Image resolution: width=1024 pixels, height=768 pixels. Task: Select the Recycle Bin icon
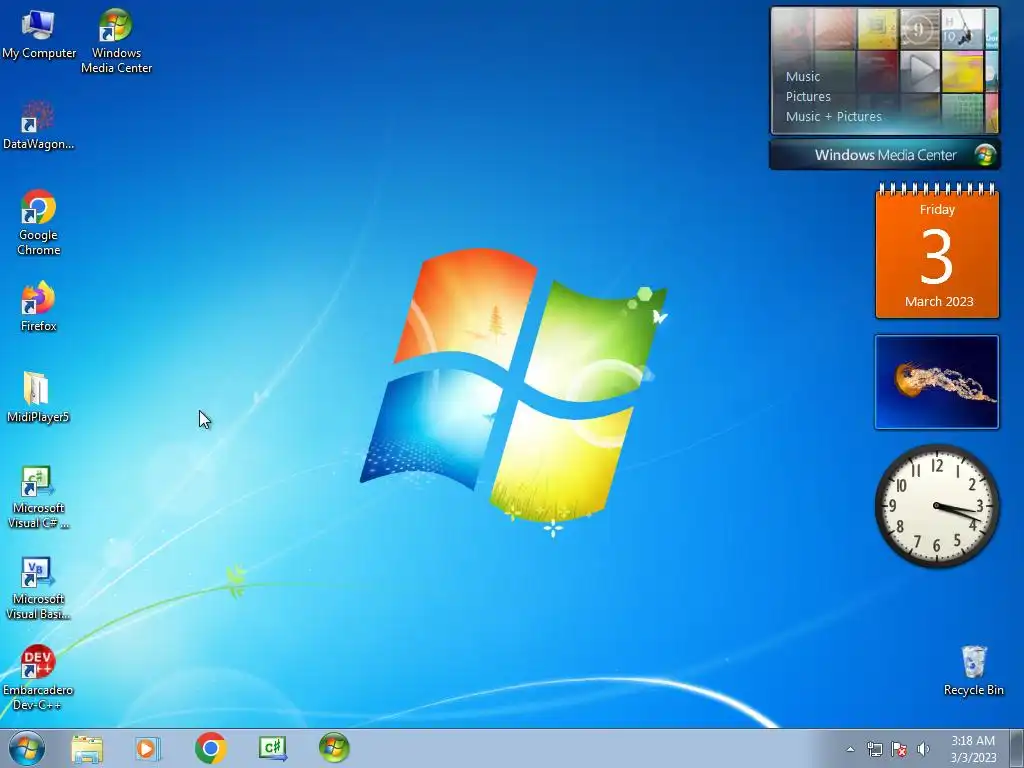pos(974,671)
